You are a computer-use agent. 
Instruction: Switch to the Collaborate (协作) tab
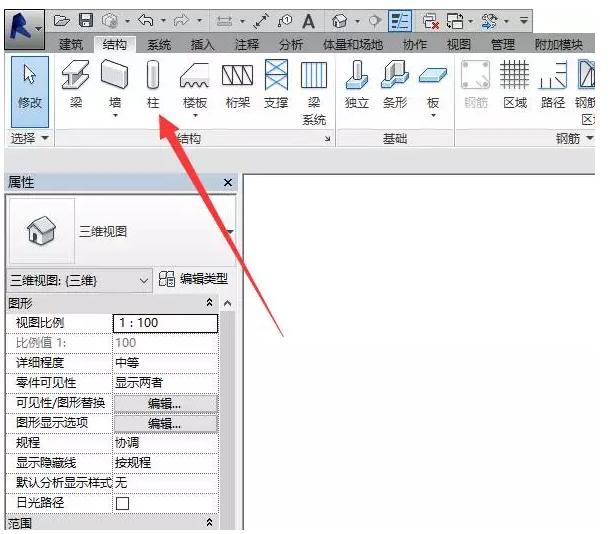pyautogui.click(x=415, y=45)
